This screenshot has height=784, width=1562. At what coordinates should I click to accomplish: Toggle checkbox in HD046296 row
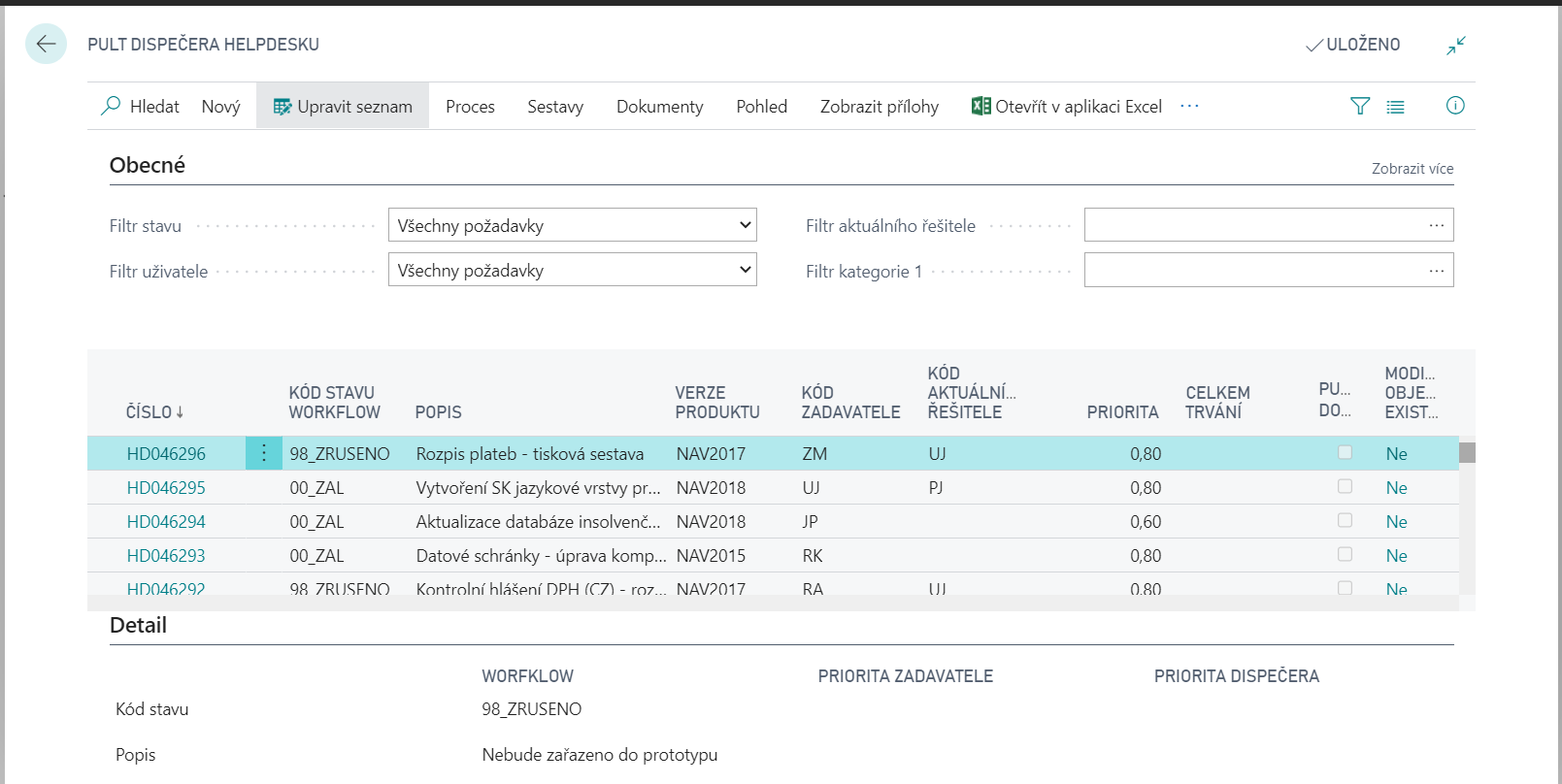click(1345, 452)
